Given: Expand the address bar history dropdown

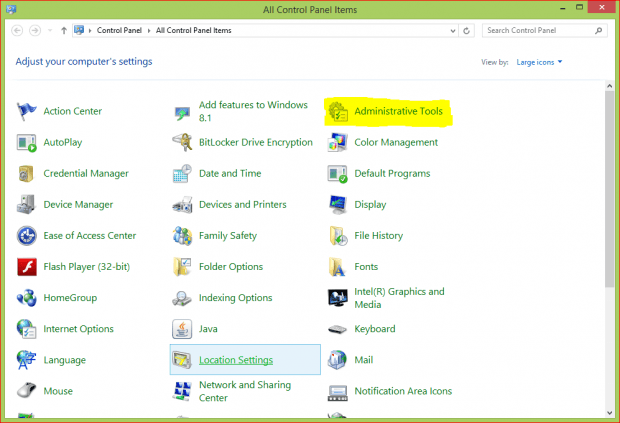Looking at the screenshot, I should tap(453, 30).
